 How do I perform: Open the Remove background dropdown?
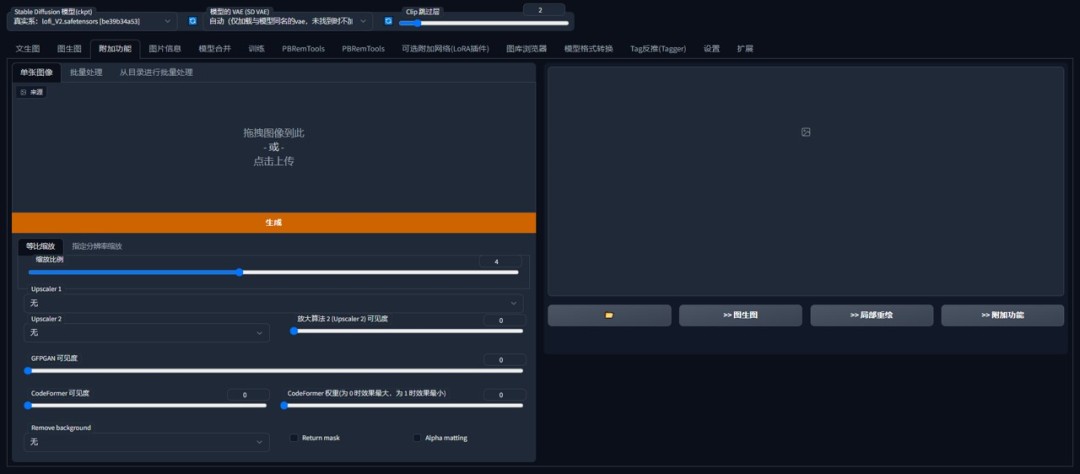point(147,442)
